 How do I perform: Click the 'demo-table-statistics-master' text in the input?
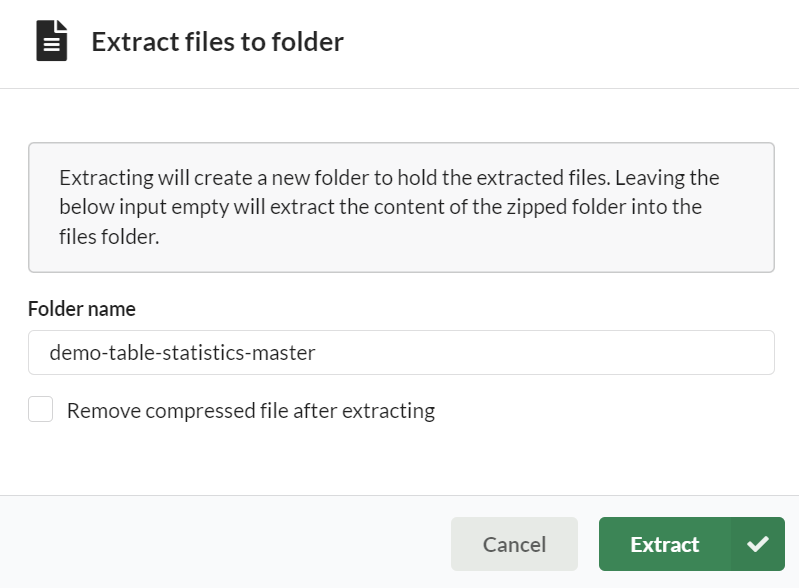182,352
